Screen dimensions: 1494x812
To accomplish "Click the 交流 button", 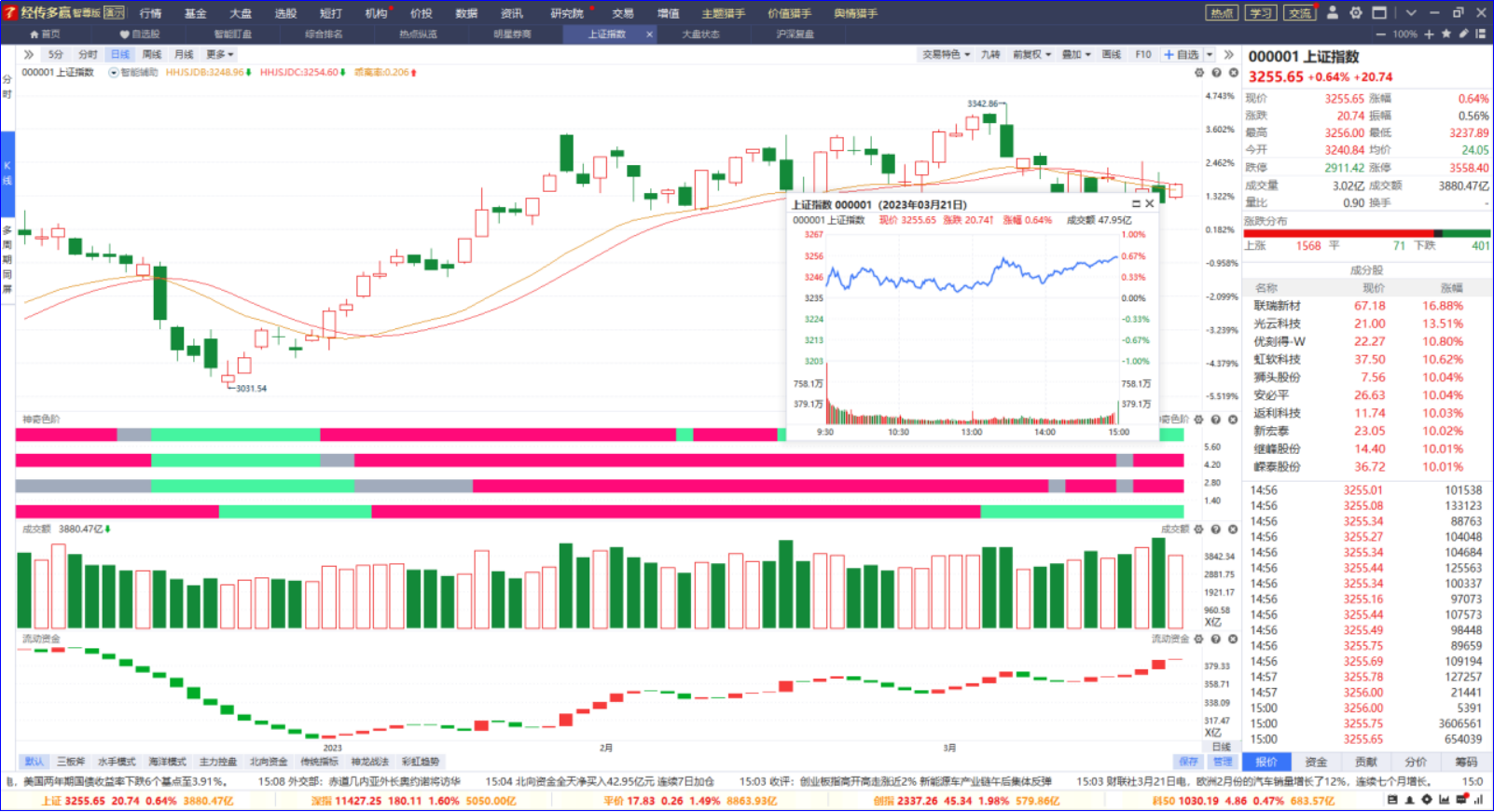I will (1299, 13).
